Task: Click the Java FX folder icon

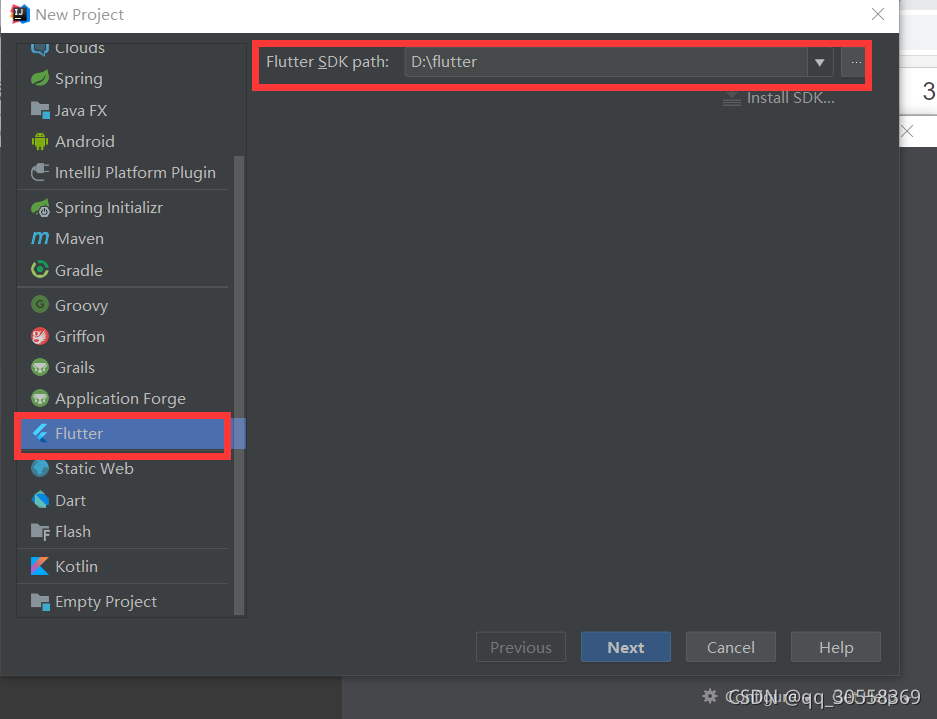Action: point(40,110)
